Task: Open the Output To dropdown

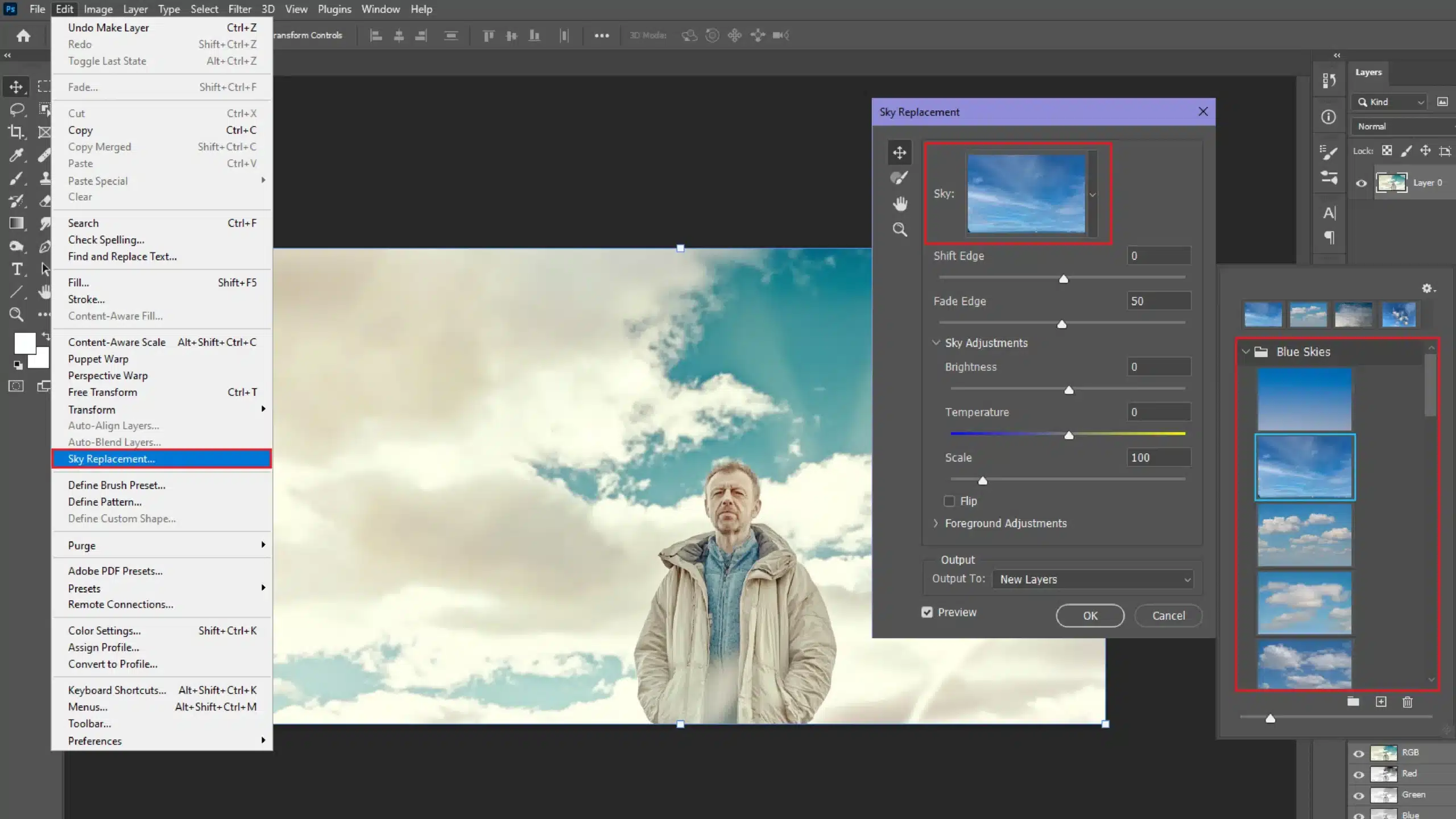Action: (x=1093, y=579)
